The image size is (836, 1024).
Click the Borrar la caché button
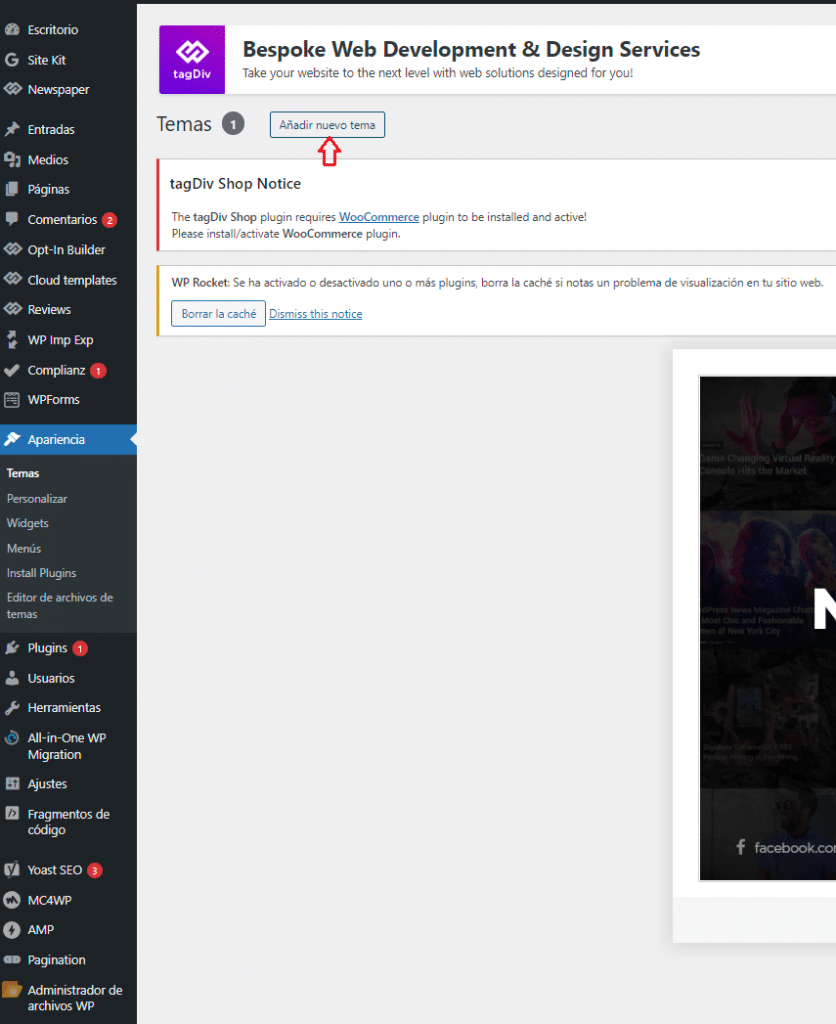point(219,313)
